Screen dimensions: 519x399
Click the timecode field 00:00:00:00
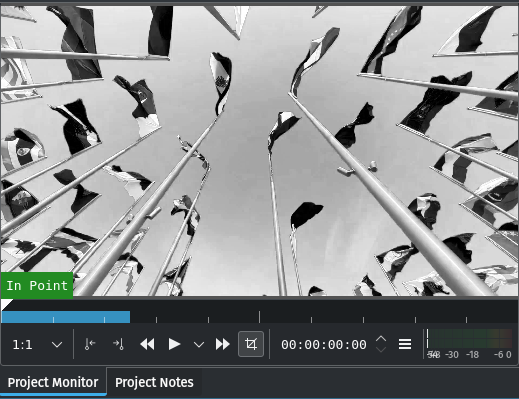pos(324,345)
